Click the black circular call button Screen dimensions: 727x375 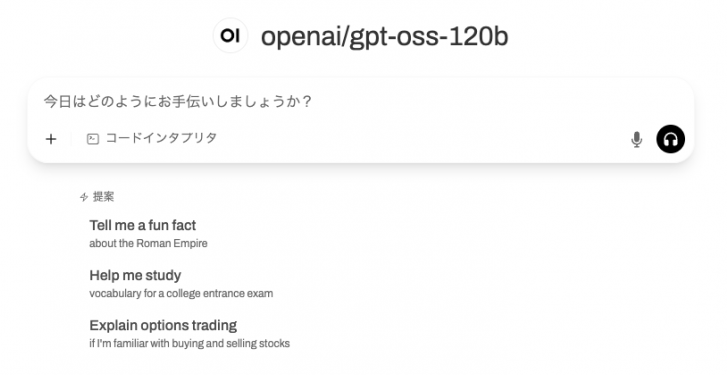(670, 139)
